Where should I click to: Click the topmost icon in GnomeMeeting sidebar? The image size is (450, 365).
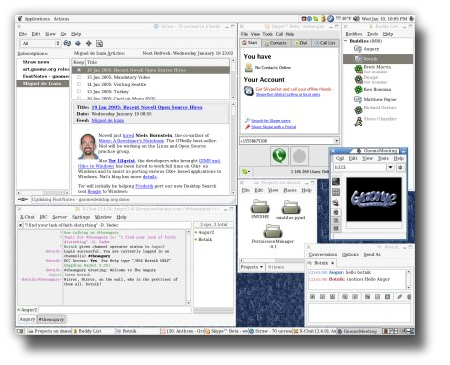pyautogui.click(x=336, y=182)
